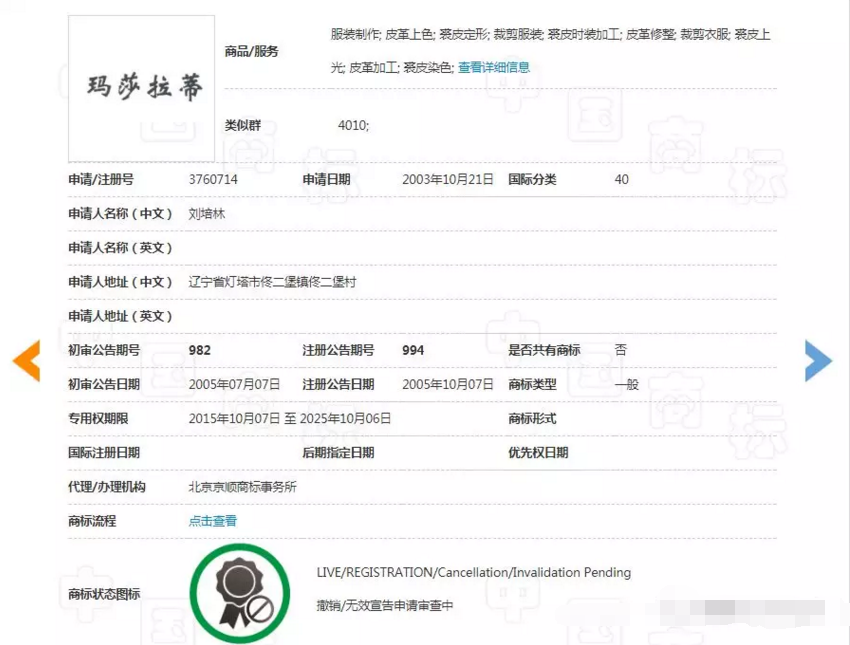This screenshot has height=645, width=850.
Task: Click registration announcement issue number 994
Action: pyautogui.click(x=413, y=350)
